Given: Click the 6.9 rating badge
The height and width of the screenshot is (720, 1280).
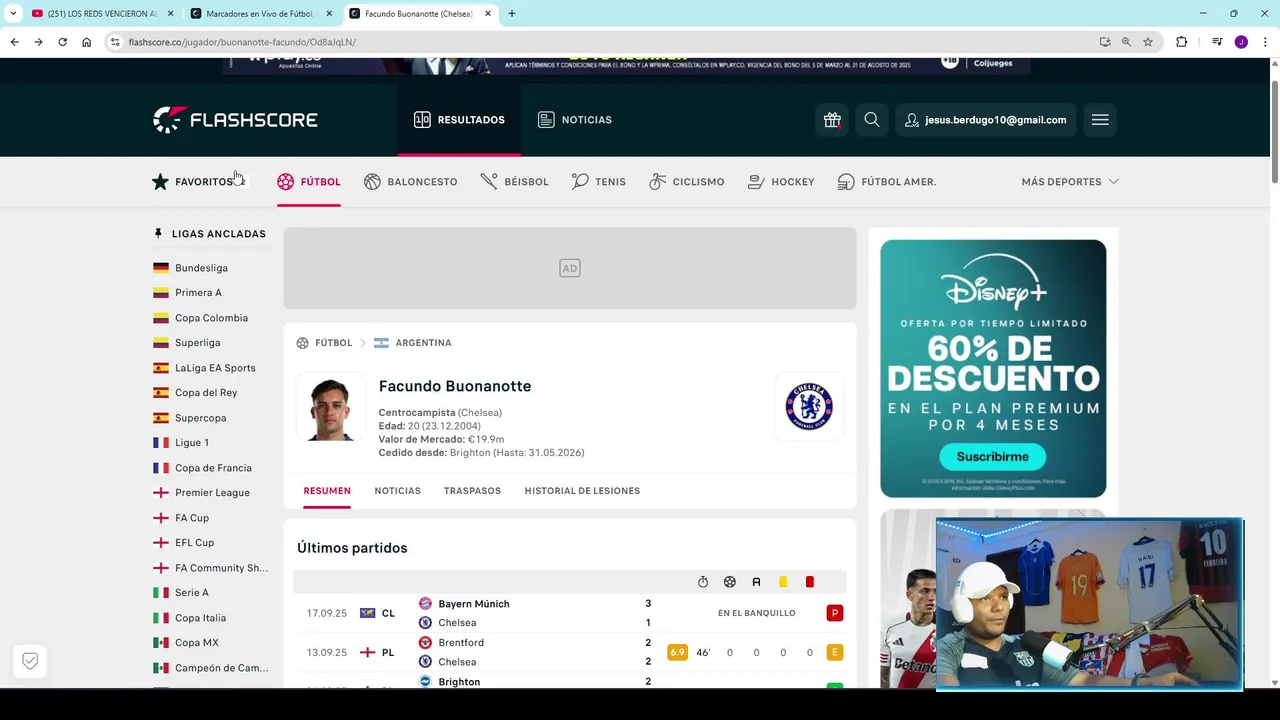Looking at the screenshot, I should (x=677, y=652).
